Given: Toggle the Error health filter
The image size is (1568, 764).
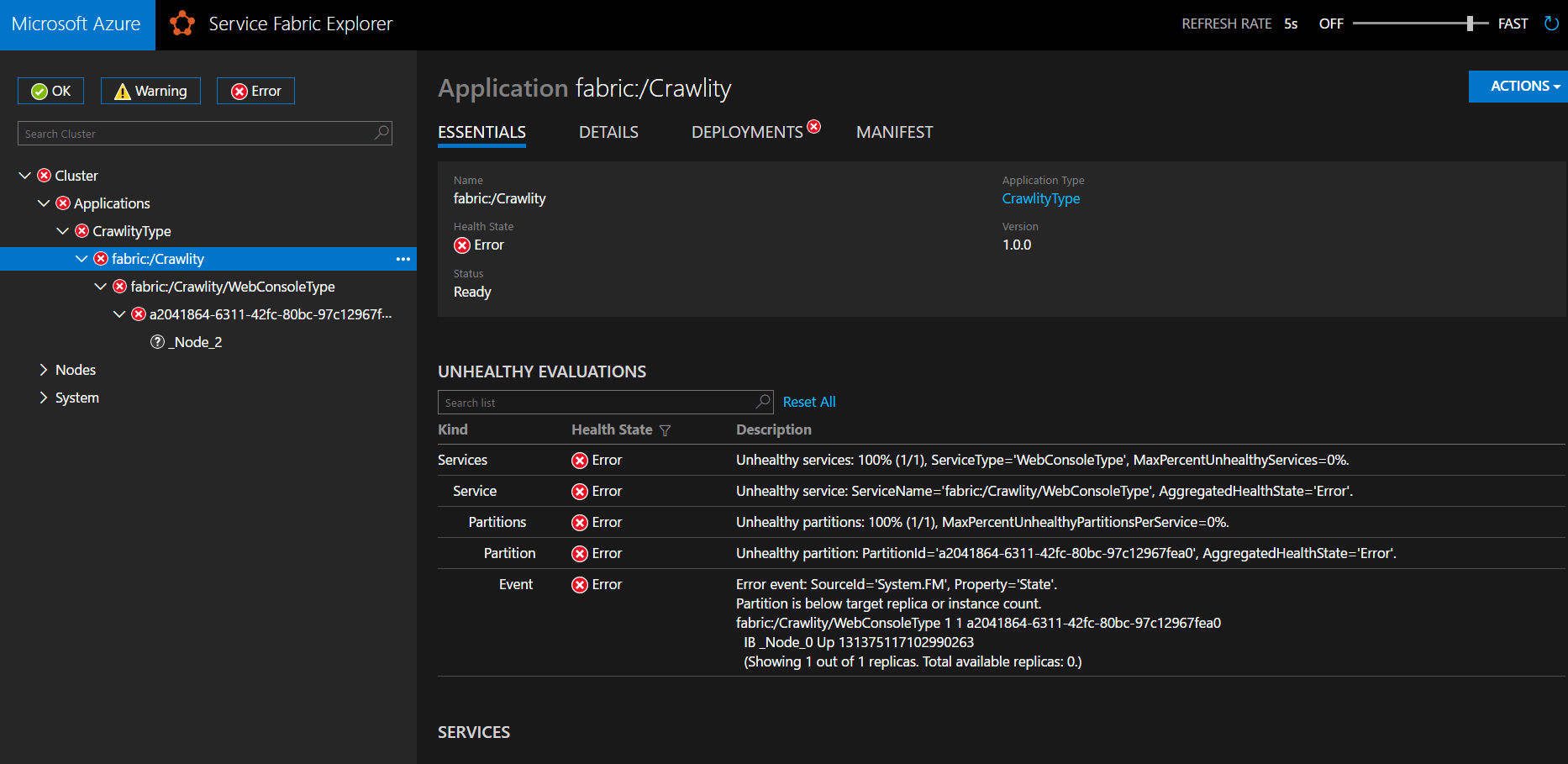Looking at the screenshot, I should click(255, 90).
